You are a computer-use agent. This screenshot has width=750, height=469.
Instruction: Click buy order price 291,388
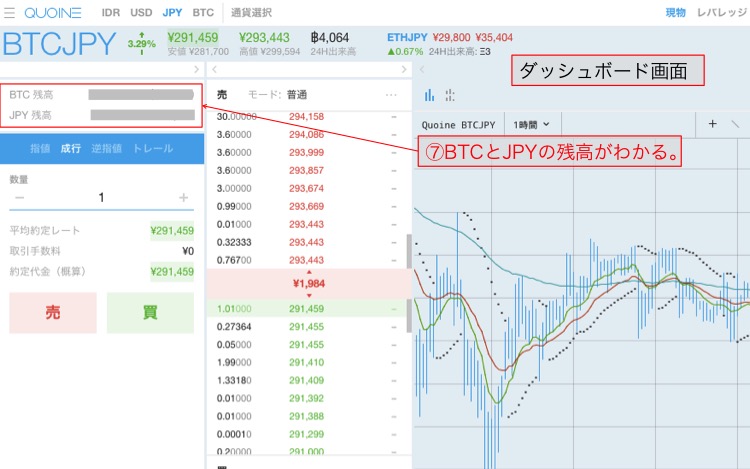click(306, 416)
